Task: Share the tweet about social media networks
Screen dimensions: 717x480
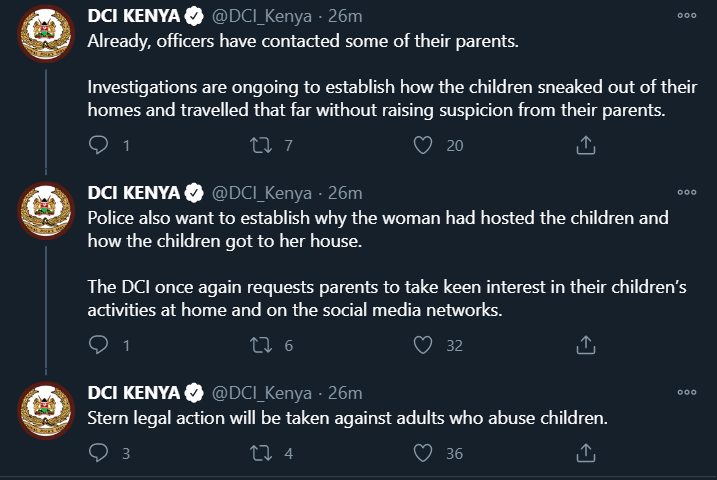Action: click(586, 345)
